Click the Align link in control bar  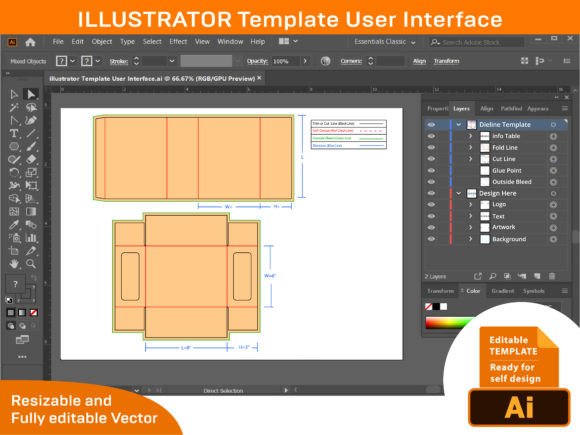click(x=419, y=61)
